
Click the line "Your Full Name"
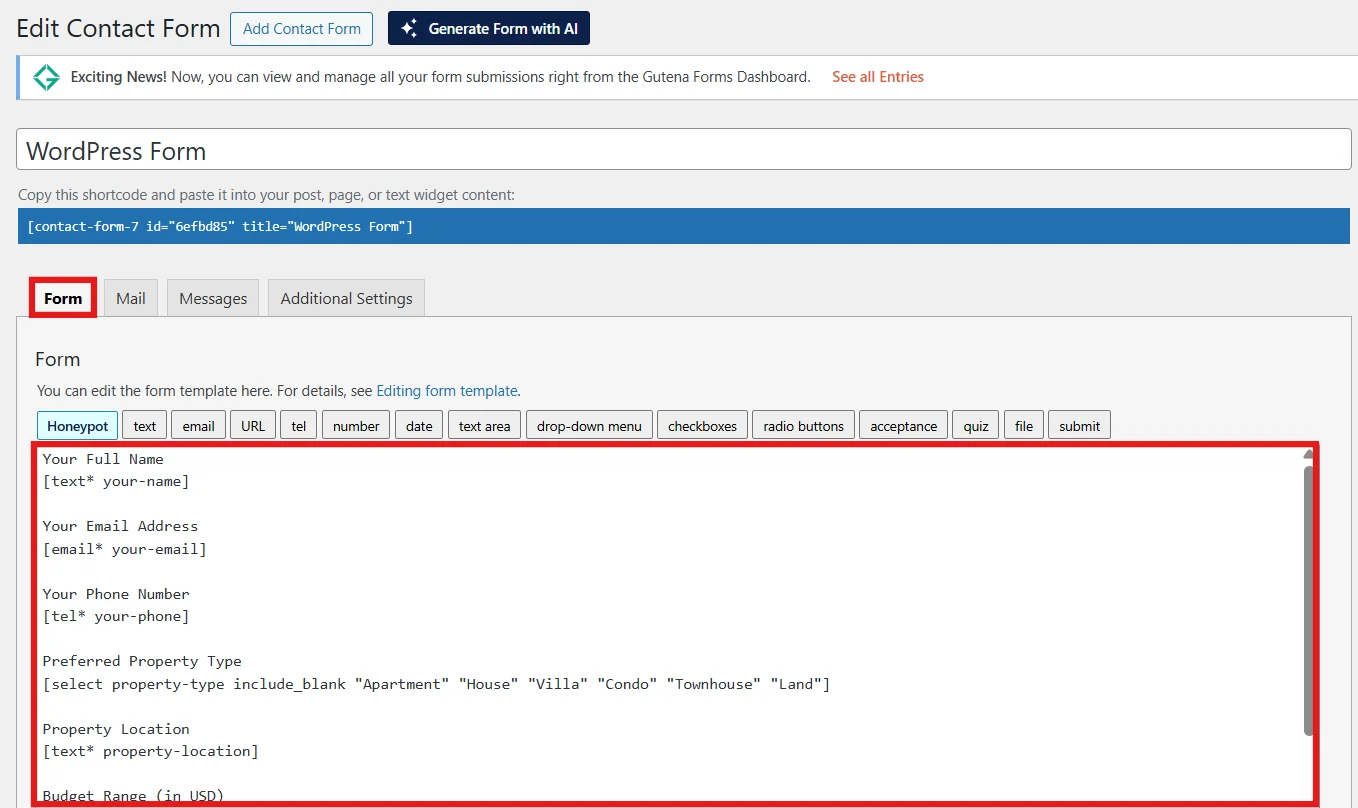pos(103,459)
